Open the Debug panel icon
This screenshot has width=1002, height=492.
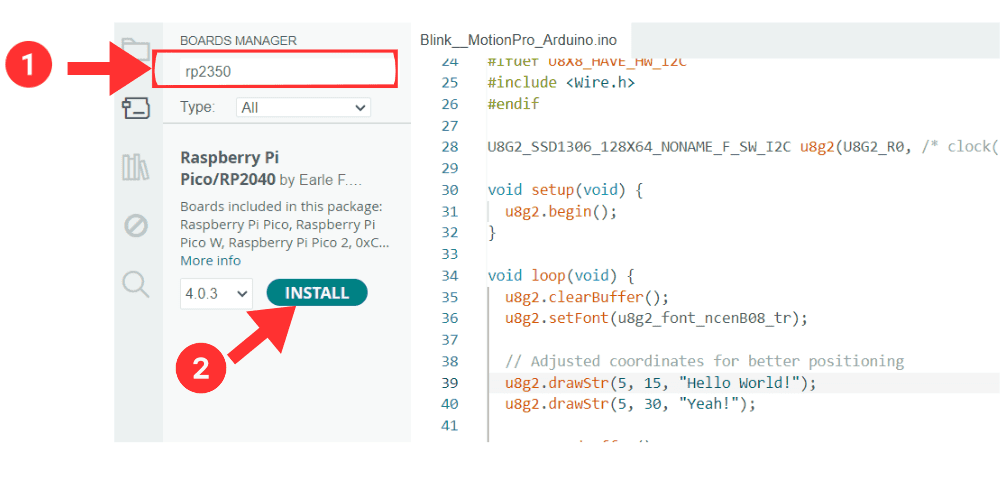click(x=135, y=226)
